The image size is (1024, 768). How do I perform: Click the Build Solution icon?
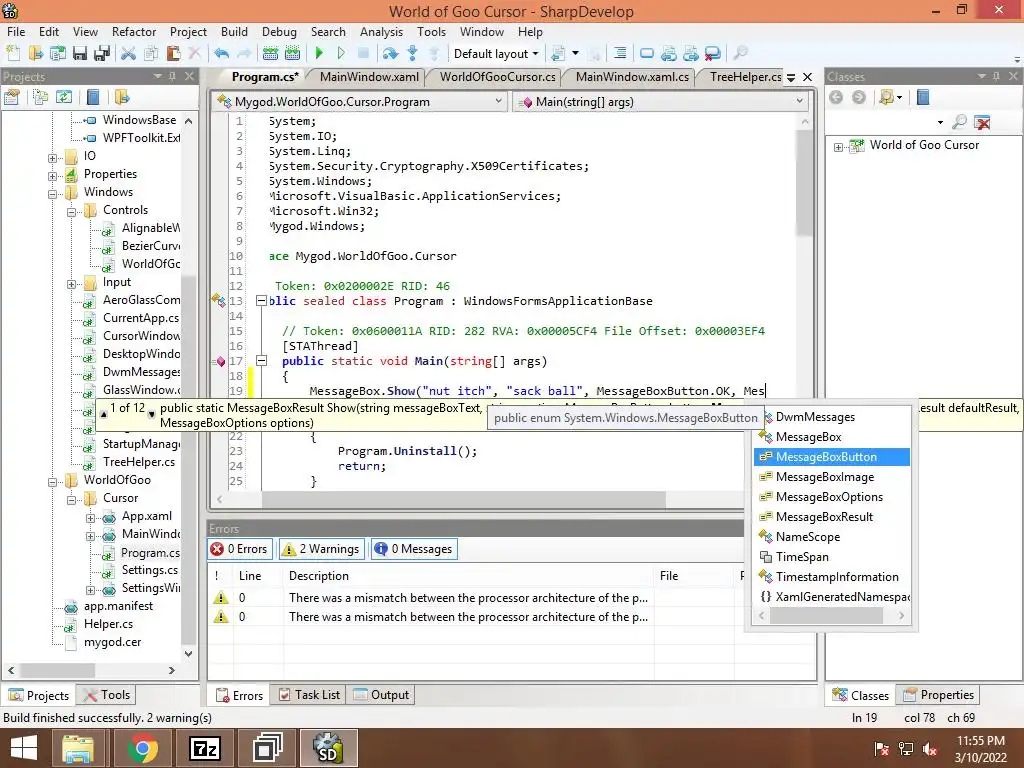(270, 54)
